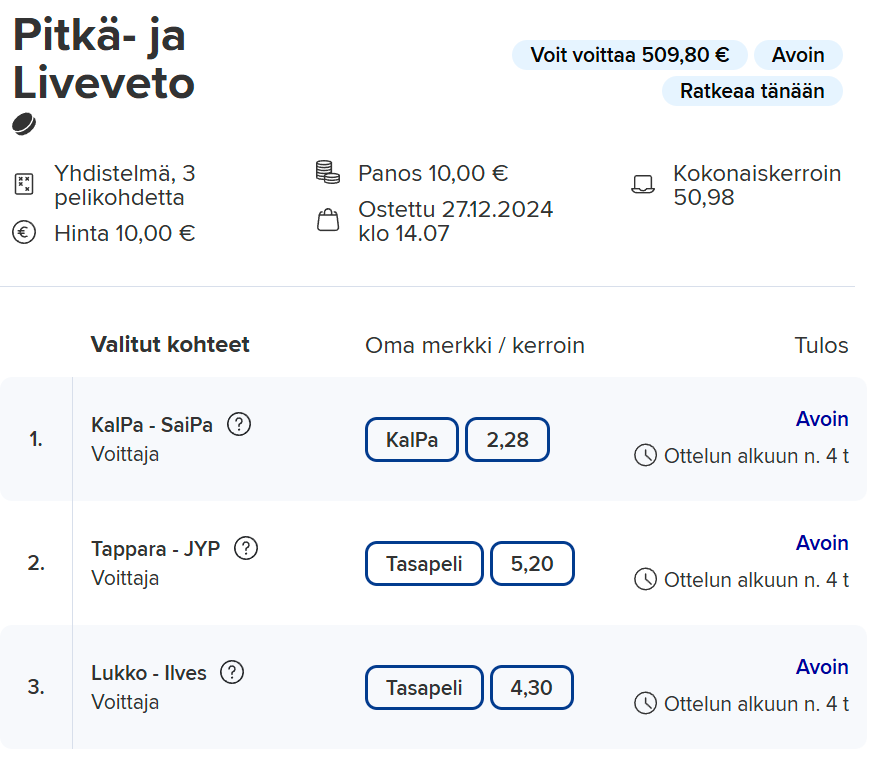Click the Avoin badge at the top
The width and height of the screenshot is (876, 766).
[798, 55]
